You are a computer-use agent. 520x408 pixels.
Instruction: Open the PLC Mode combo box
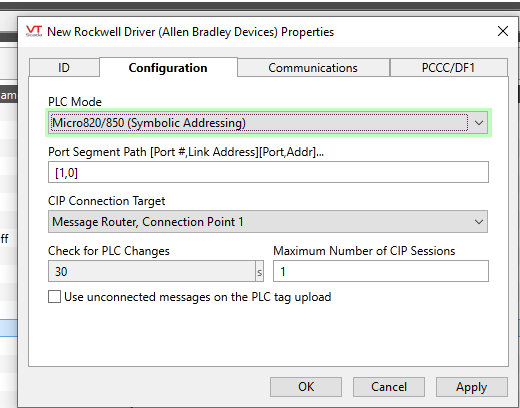click(x=268, y=123)
